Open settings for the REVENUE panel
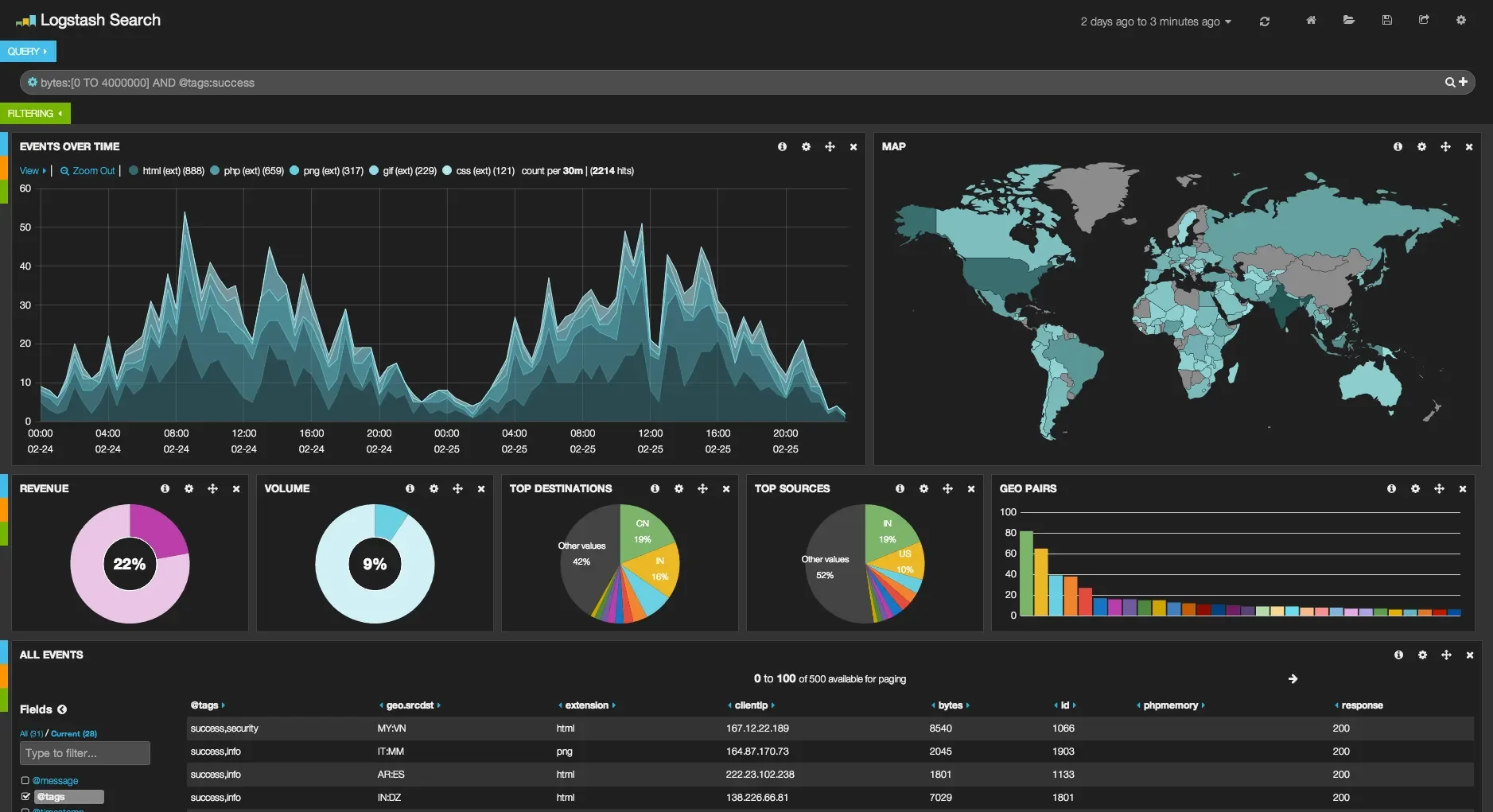The height and width of the screenshot is (812, 1493). 189,488
